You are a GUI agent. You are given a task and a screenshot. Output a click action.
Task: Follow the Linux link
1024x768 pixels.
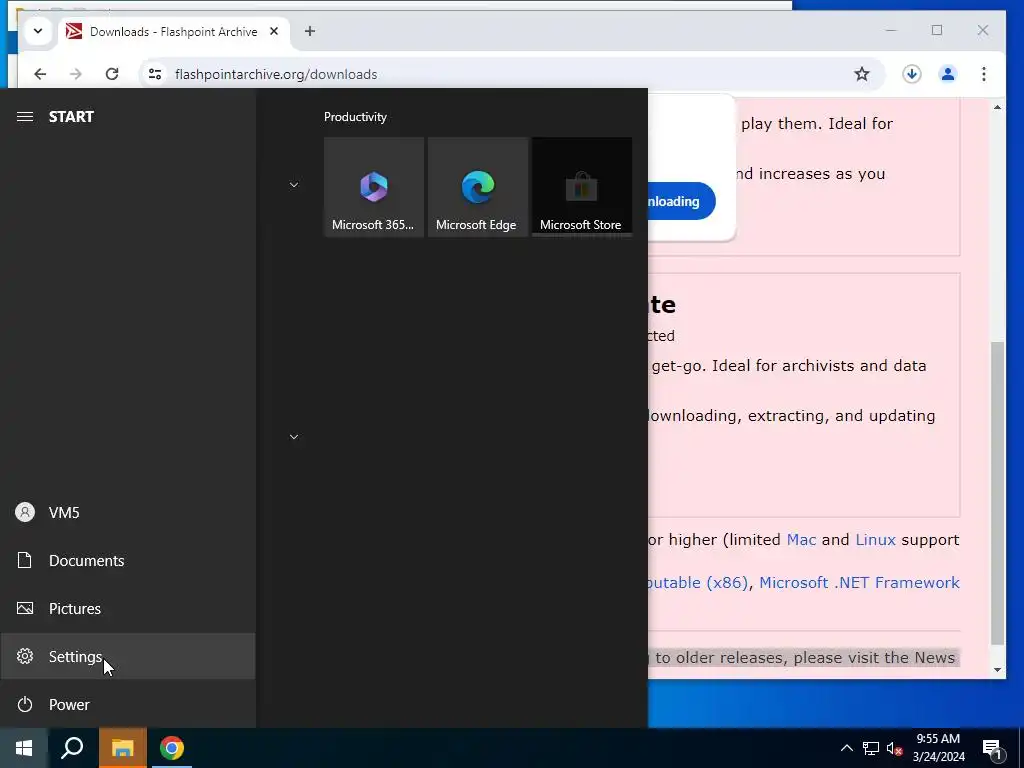tap(875, 540)
